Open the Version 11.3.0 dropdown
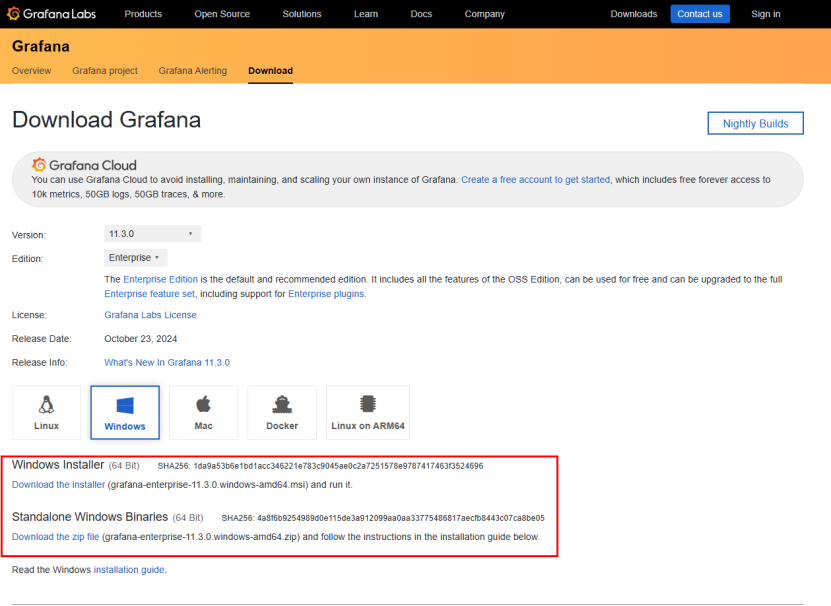831x606 pixels. [x=153, y=234]
